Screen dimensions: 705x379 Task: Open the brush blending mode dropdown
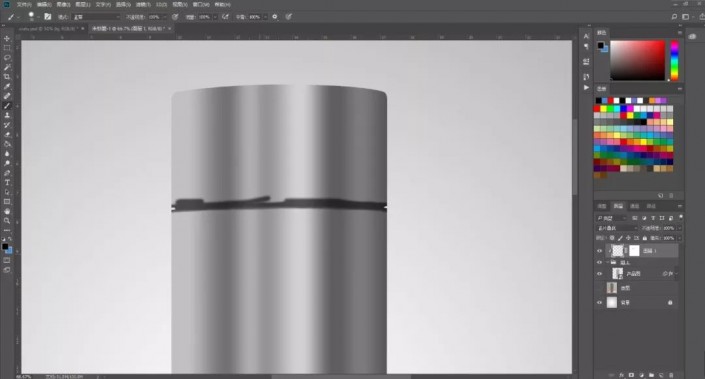coord(96,17)
